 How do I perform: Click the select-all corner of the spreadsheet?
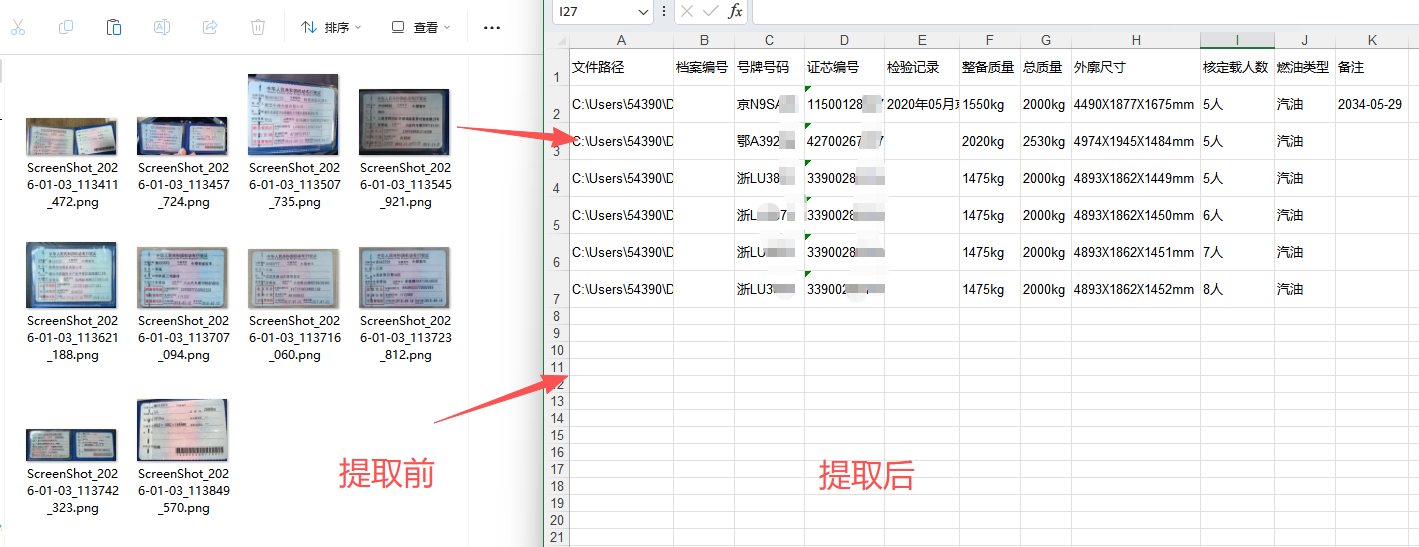tap(557, 40)
